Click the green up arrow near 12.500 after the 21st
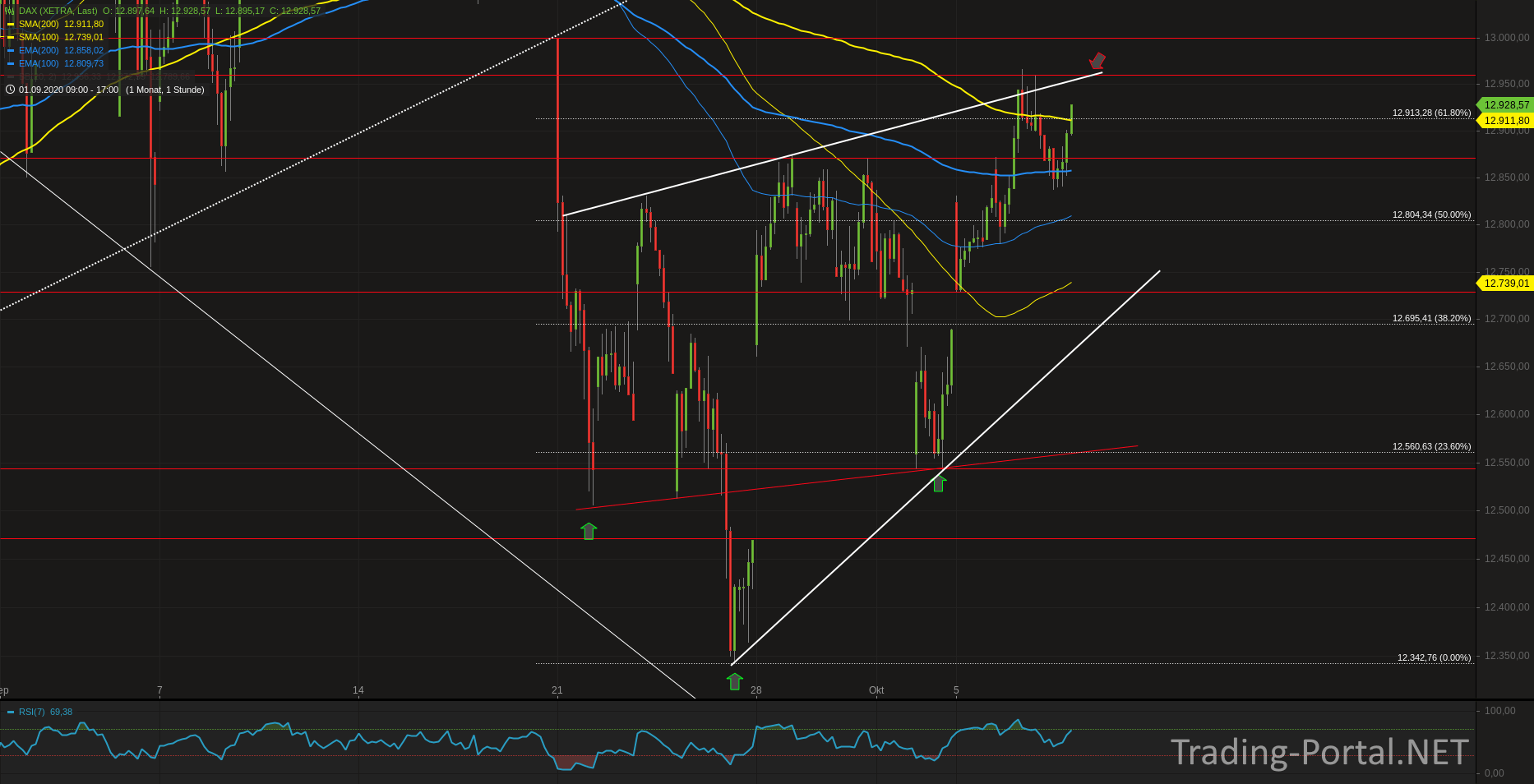This screenshot has width=1534, height=784. [x=589, y=531]
